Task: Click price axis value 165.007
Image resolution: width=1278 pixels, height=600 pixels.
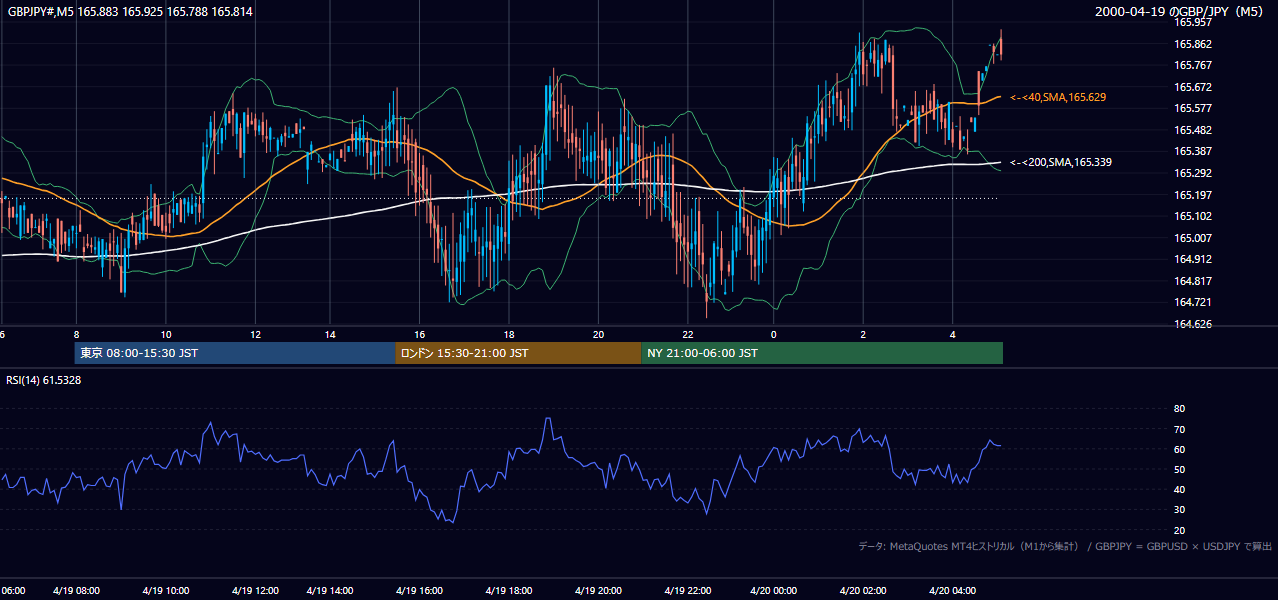Action: pos(1193,238)
